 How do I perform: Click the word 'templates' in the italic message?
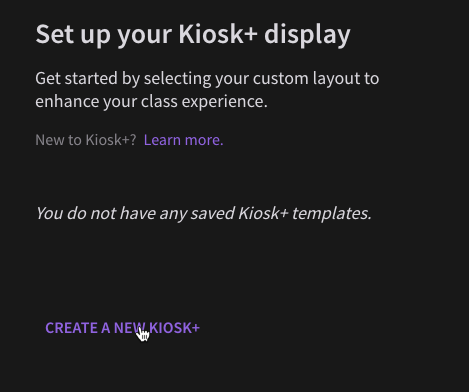click(332, 213)
